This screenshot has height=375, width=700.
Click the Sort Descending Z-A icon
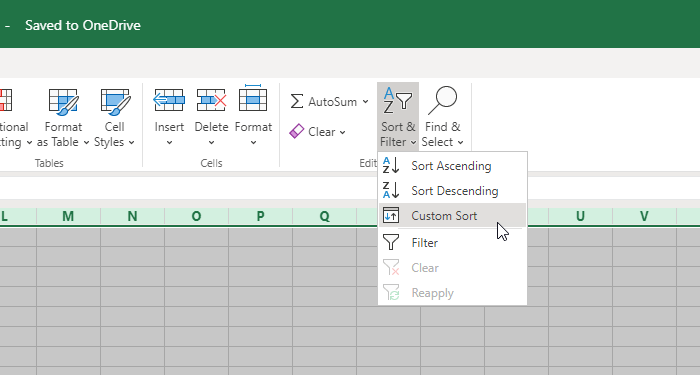point(391,191)
